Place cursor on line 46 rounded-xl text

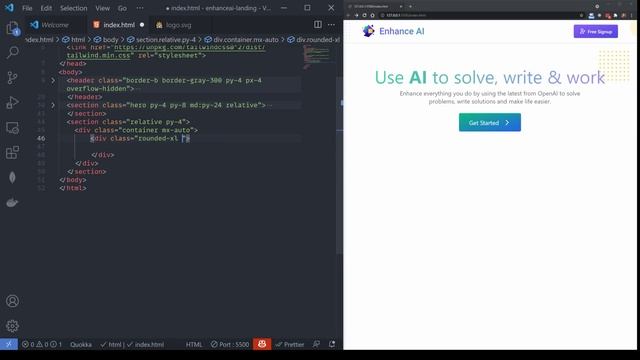pos(158,138)
